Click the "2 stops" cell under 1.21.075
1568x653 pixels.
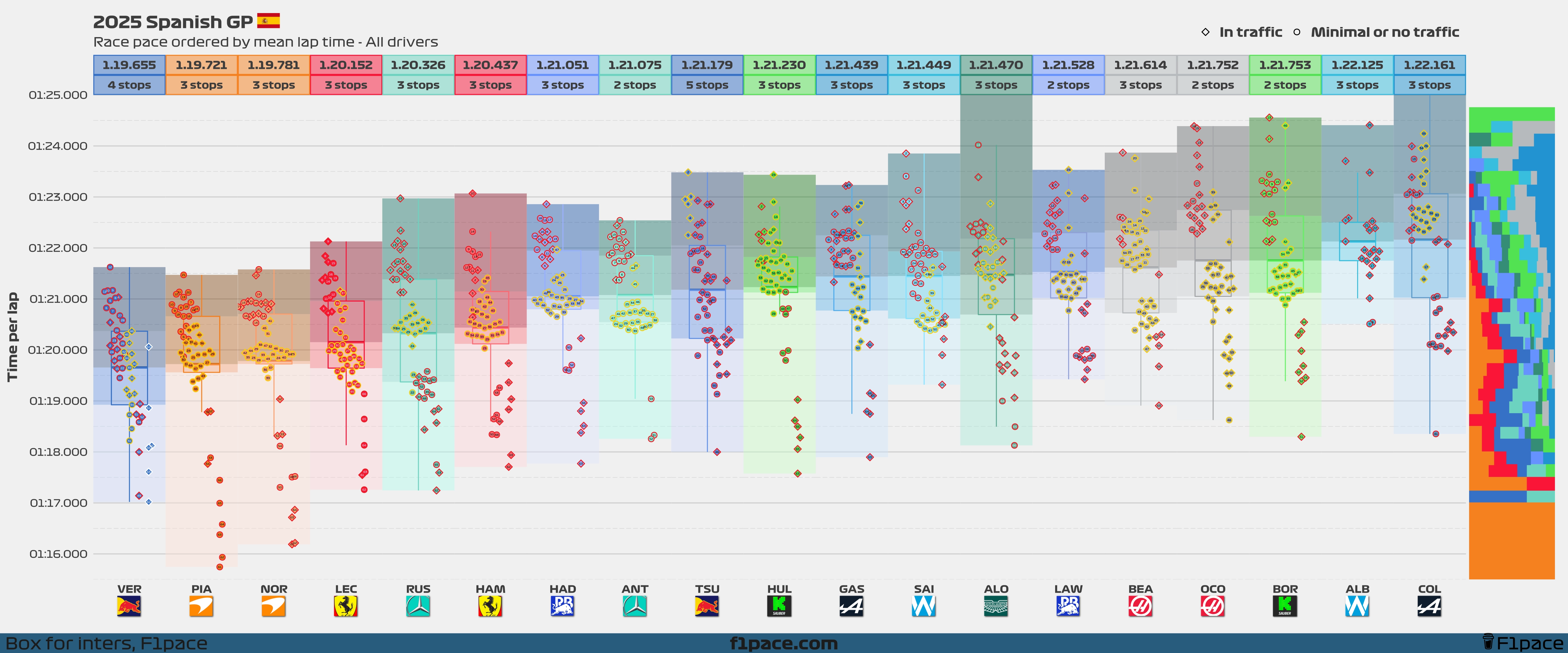point(635,85)
